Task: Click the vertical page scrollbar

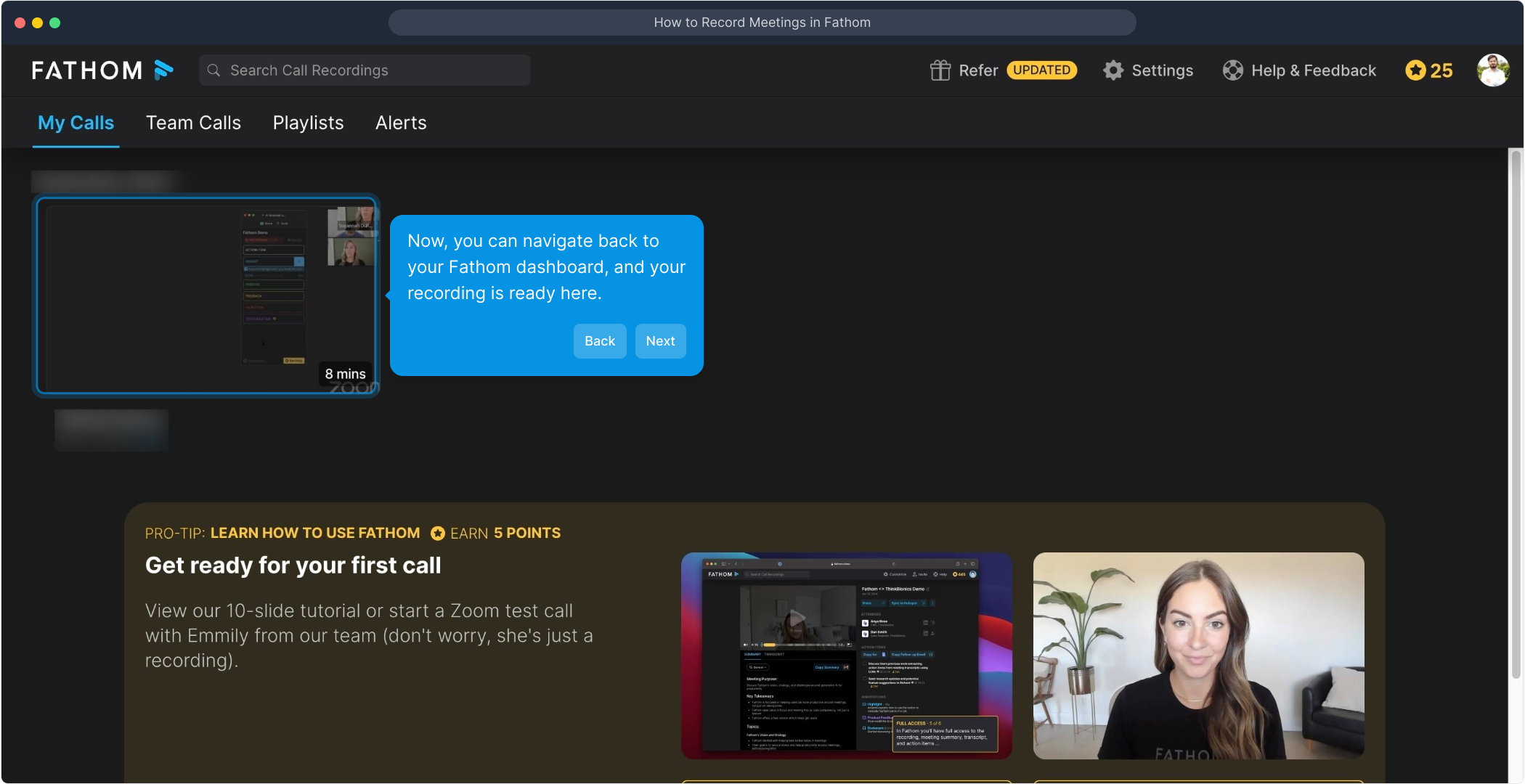Action: point(1516,414)
